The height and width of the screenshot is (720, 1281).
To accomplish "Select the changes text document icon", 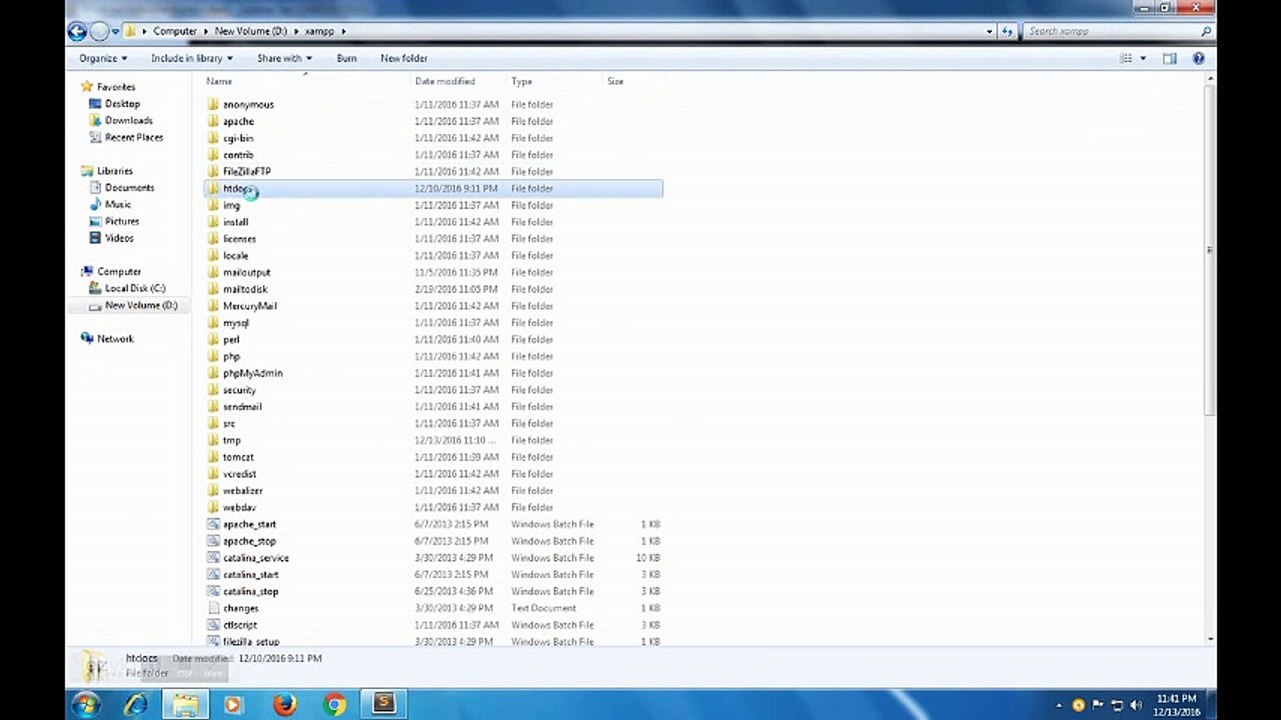I will (213, 608).
